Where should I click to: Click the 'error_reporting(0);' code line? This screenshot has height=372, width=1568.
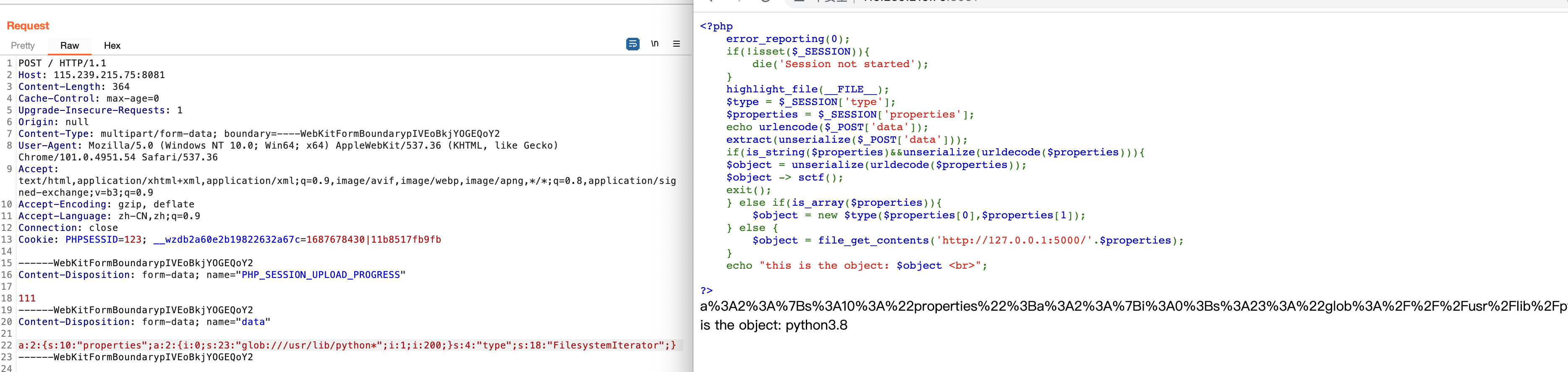(x=788, y=39)
